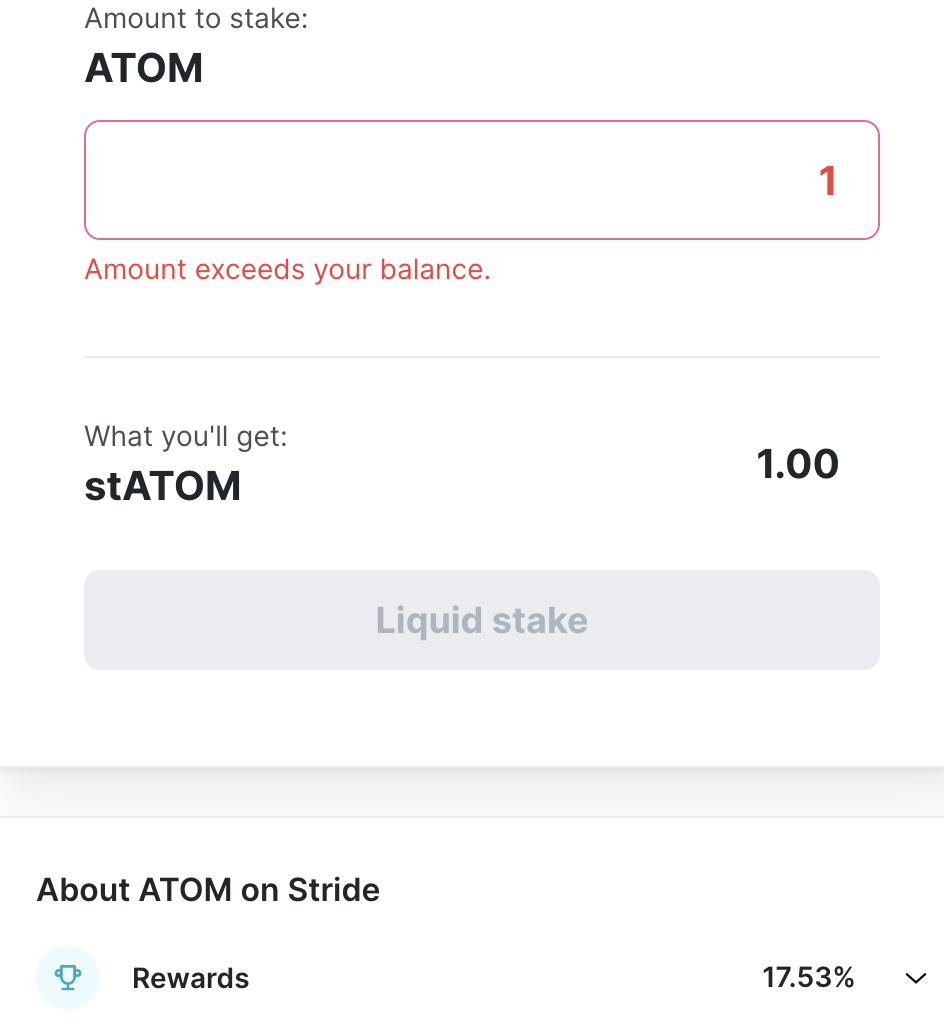The width and height of the screenshot is (944, 1030).
Task: Open Rewards details via the down arrow
Action: 916,978
